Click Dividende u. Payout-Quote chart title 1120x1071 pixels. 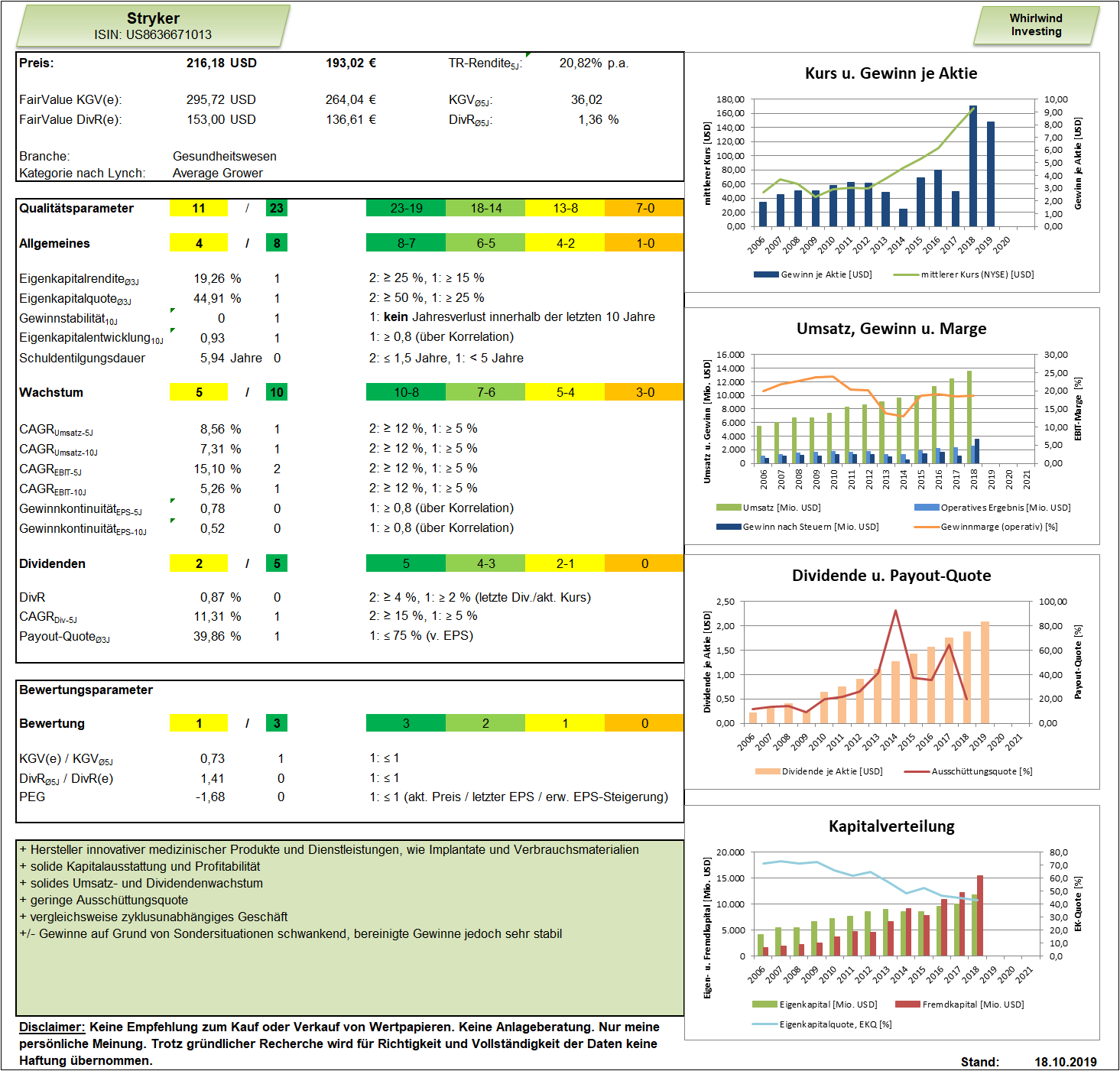tap(891, 576)
